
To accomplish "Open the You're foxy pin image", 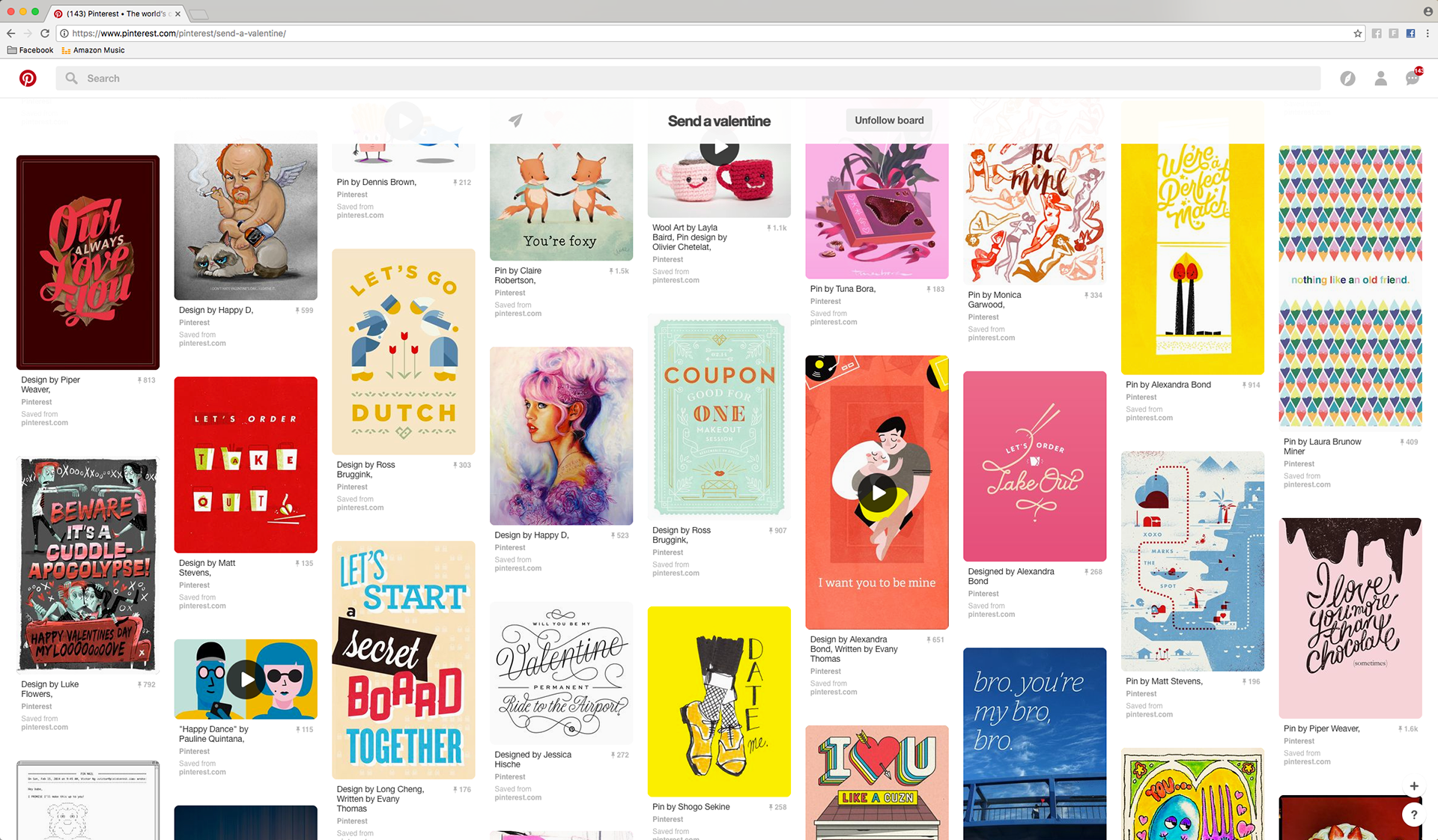I will tap(561, 201).
